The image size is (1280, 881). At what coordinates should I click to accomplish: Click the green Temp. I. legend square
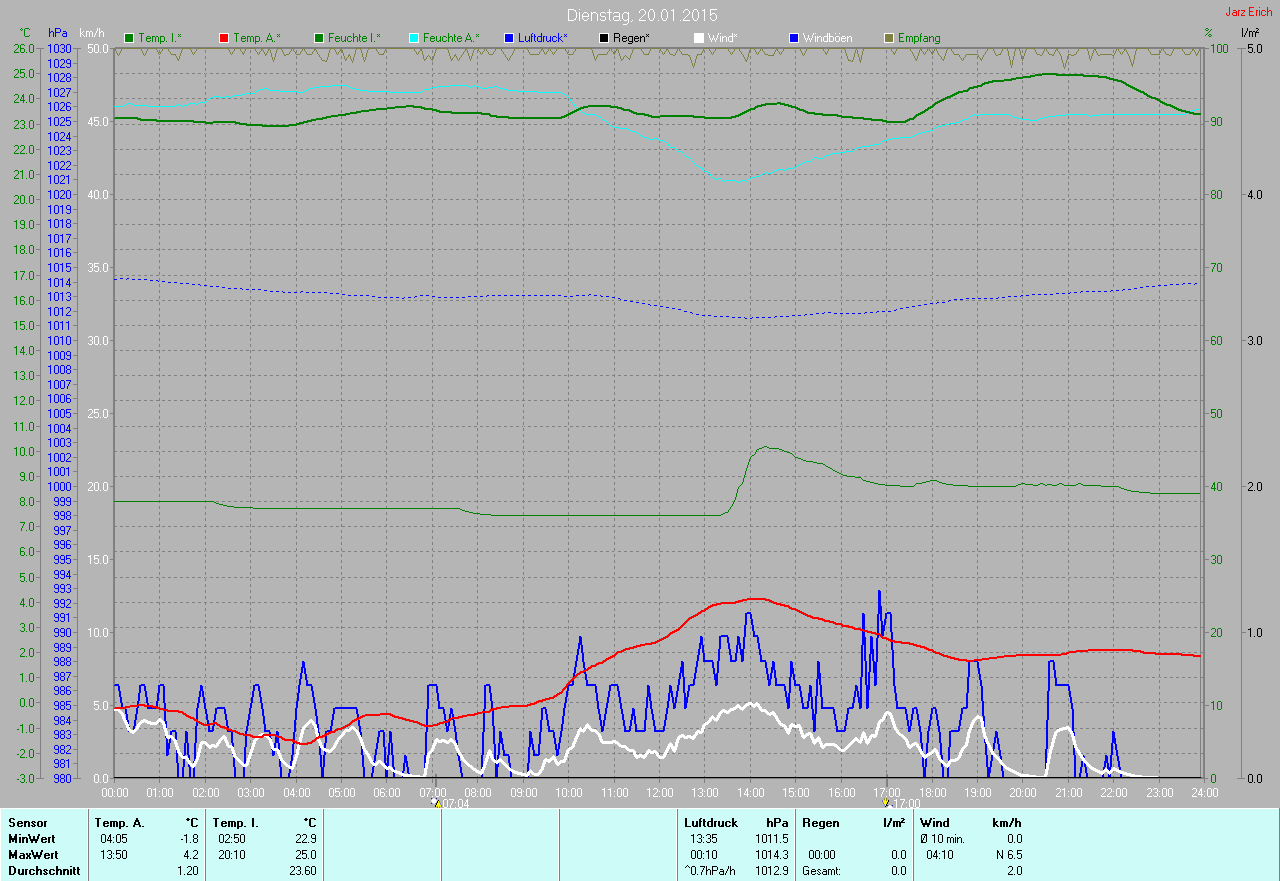point(129,38)
